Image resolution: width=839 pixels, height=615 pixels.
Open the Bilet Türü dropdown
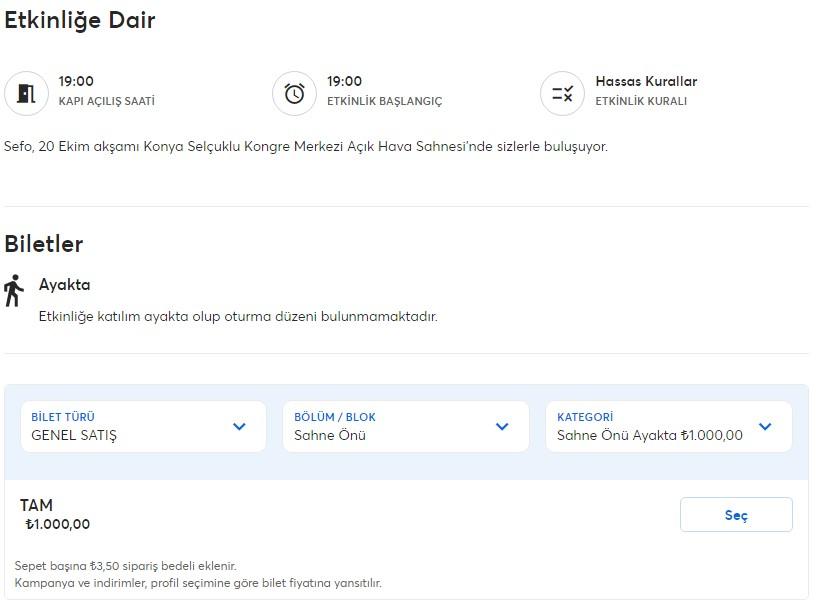[143, 427]
